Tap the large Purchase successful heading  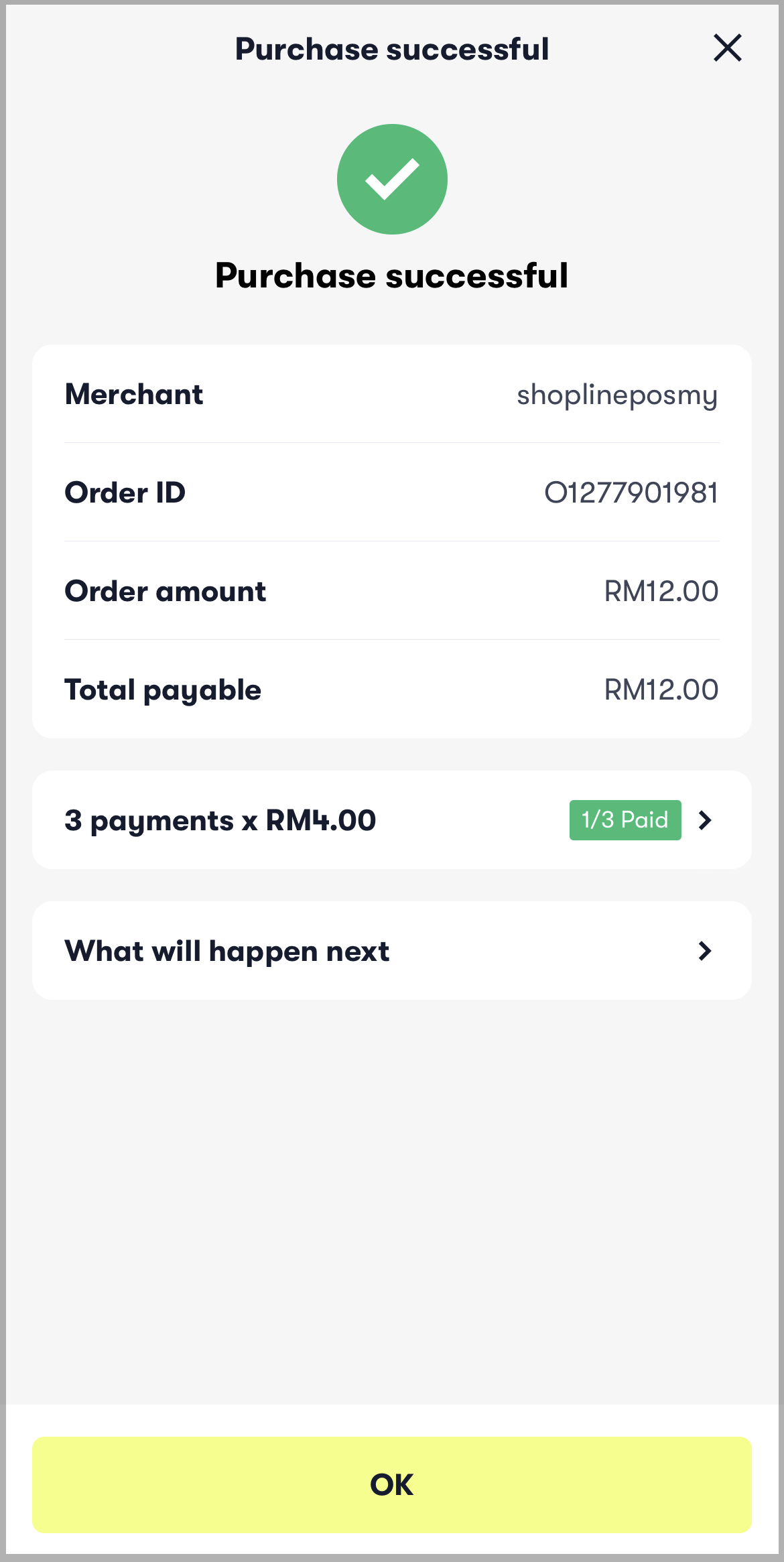392,275
